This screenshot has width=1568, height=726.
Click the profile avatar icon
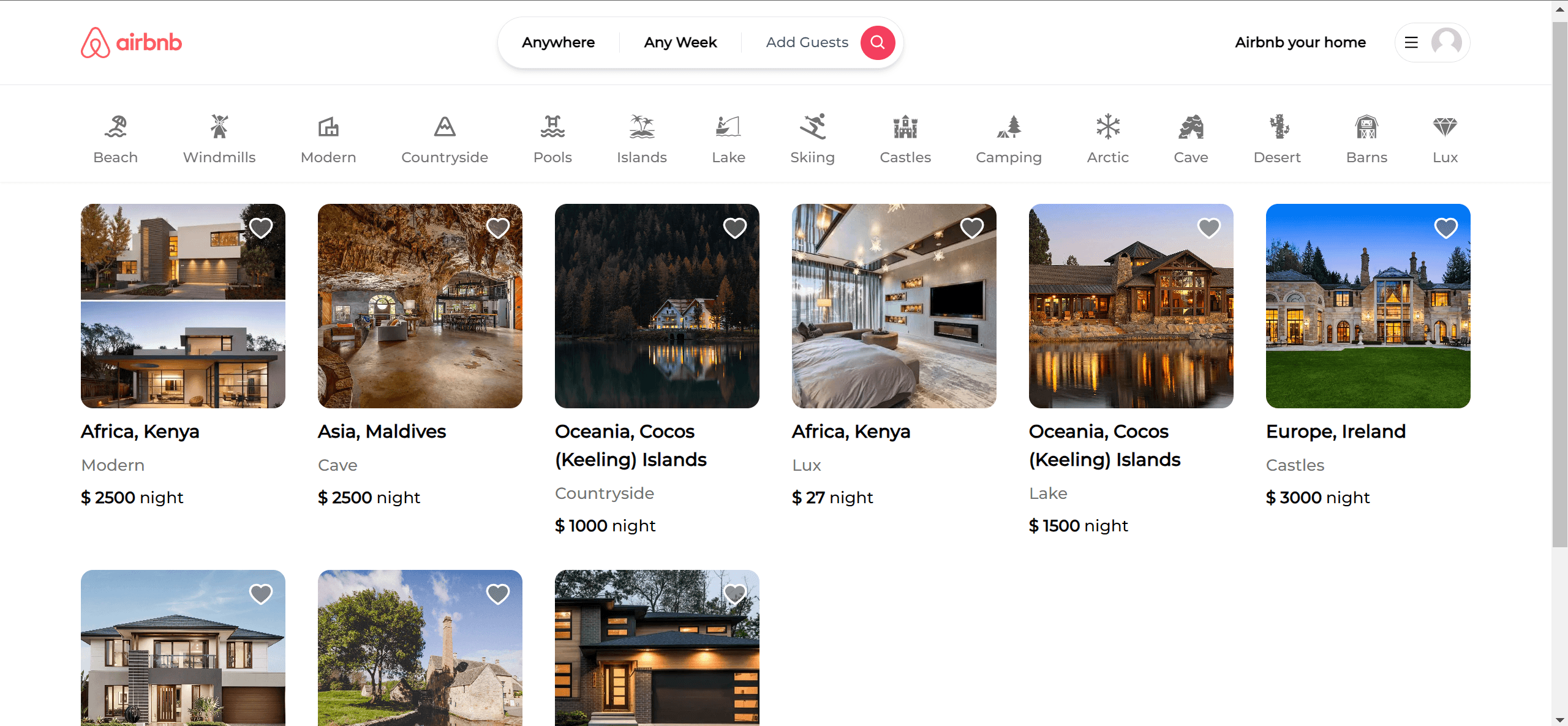click(x=1446, y=42)
